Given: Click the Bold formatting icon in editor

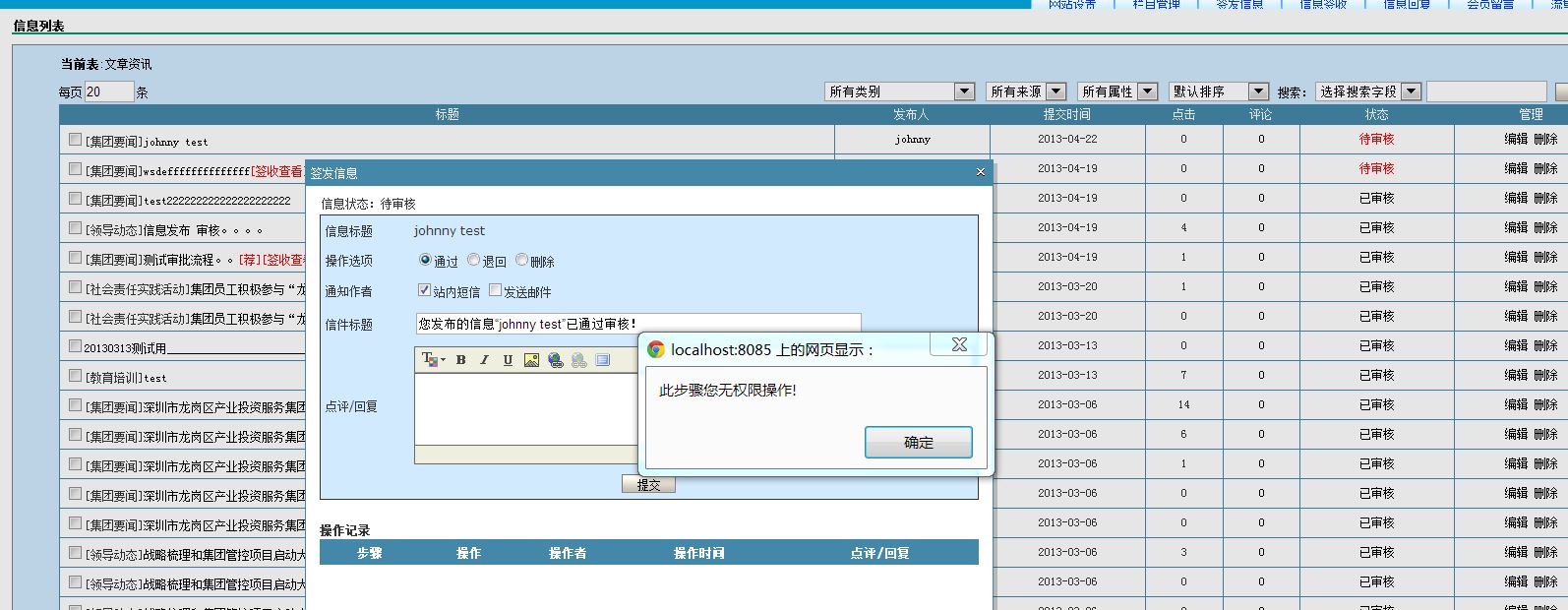Looking at the screenshot, I should tap(460, 360).
